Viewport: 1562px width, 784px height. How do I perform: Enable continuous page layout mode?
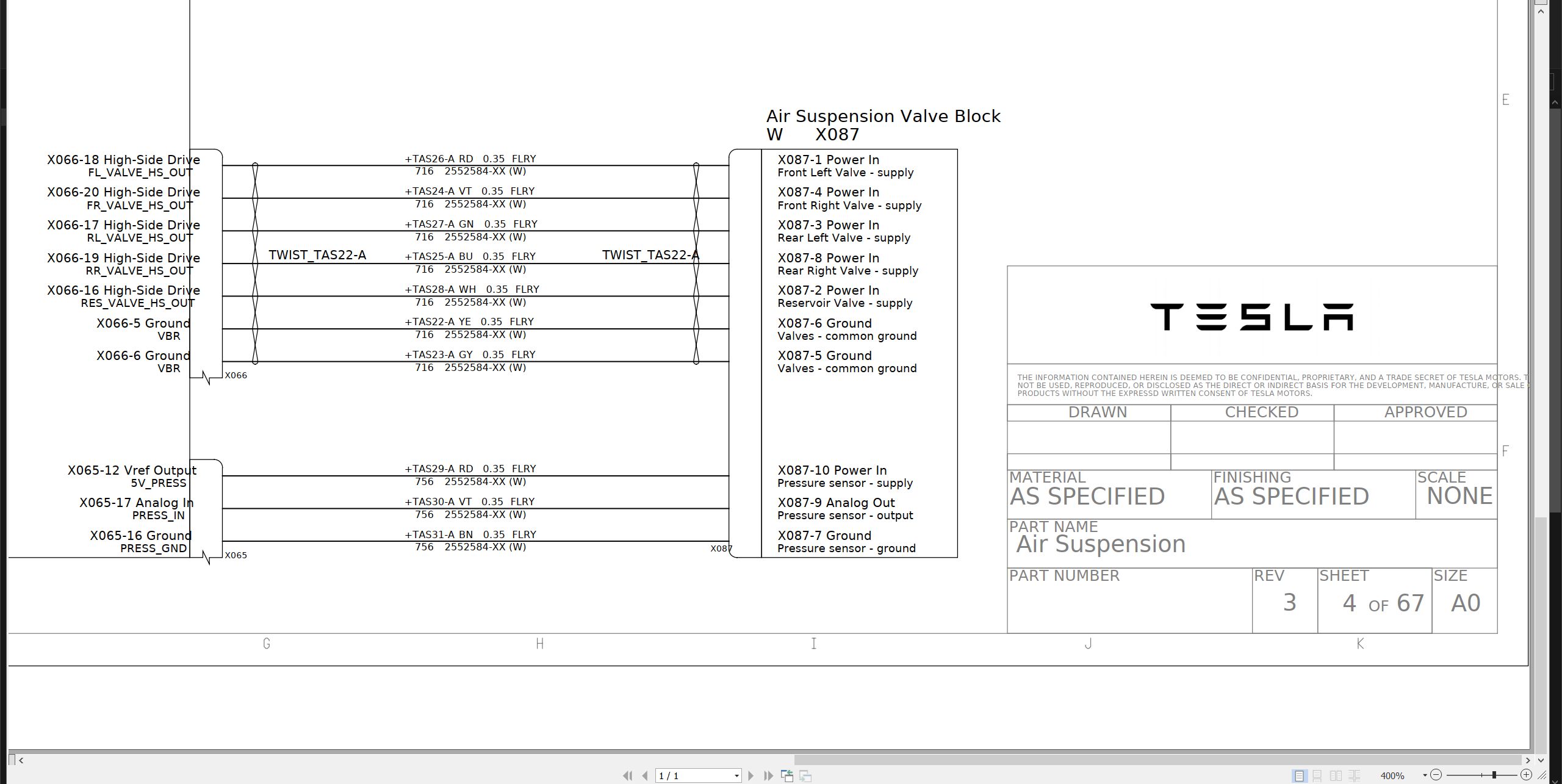1317,775
